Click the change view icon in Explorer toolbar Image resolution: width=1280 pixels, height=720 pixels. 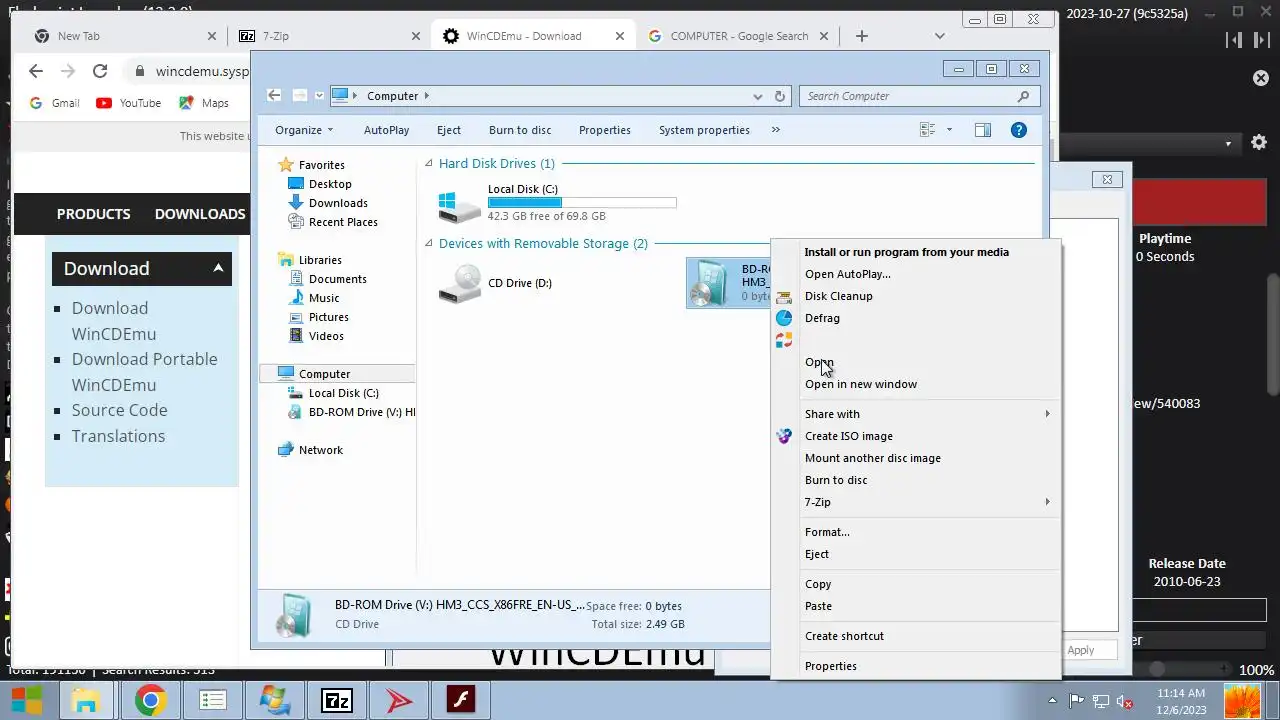click(927, 130)
